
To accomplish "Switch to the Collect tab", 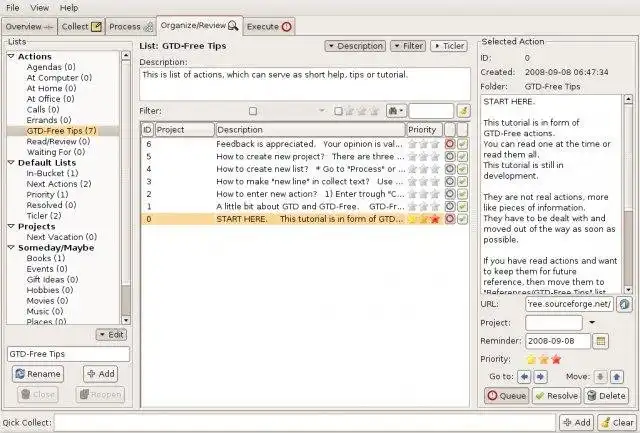I will (81, 27).
